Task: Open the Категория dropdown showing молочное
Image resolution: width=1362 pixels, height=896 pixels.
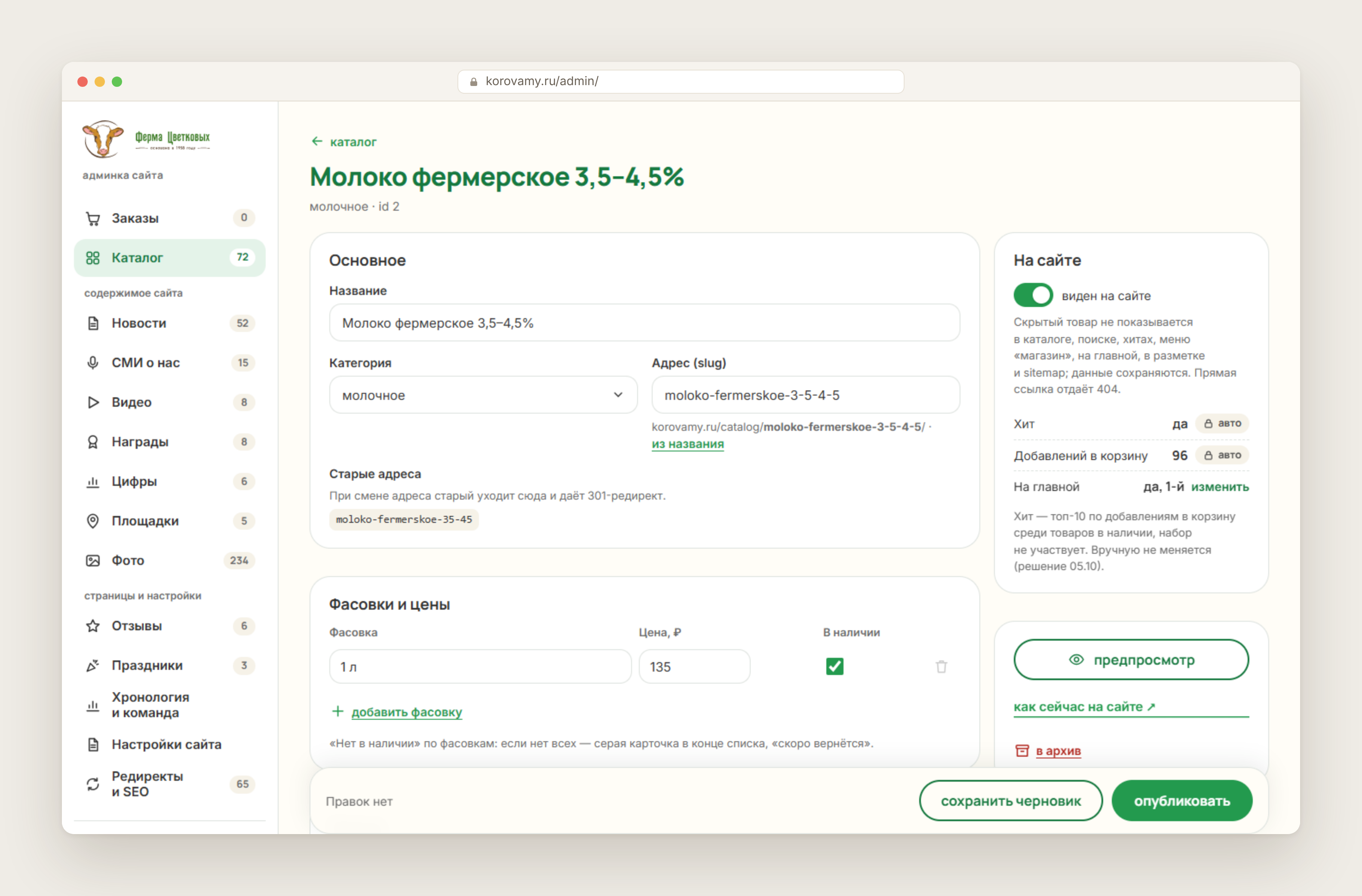Action: point(483,395)
